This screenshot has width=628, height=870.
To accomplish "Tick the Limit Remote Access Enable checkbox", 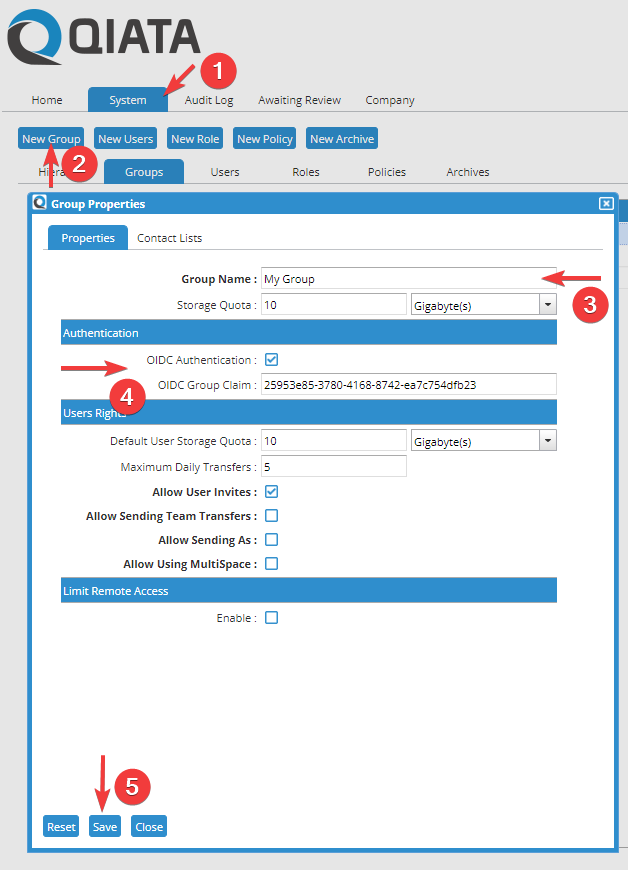I will (x=271, y=618).
